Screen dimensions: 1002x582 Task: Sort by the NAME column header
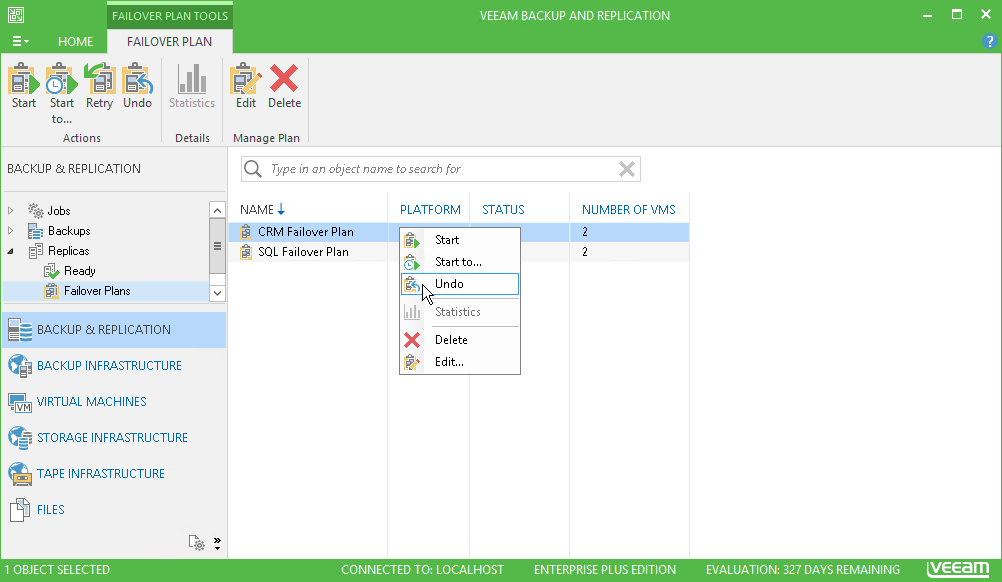click(257, 210)
